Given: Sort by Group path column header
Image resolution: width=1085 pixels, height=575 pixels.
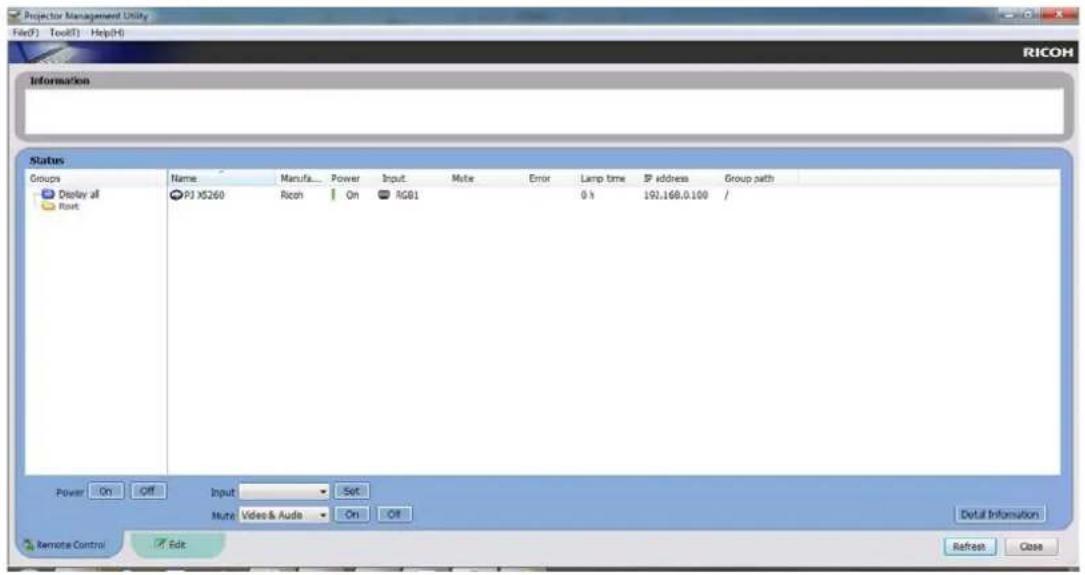Looking at the screenshot, I should (x=758, y=179).
